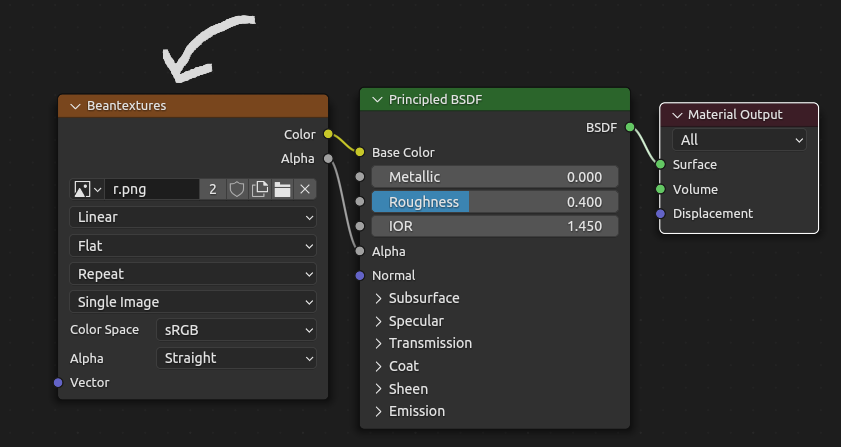Click the Displacement input socket
Screen dimensions: 841x447
(x=661, y=214)
